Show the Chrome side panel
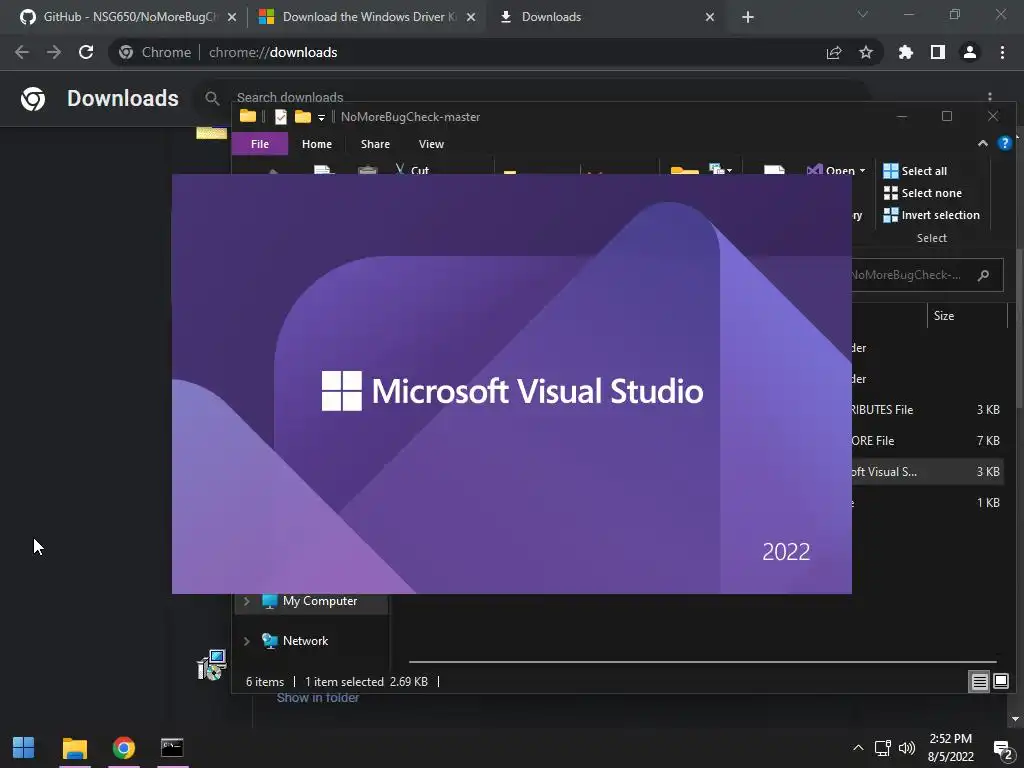The width and height of the screenshot is (1024, 768). point(938,52)
